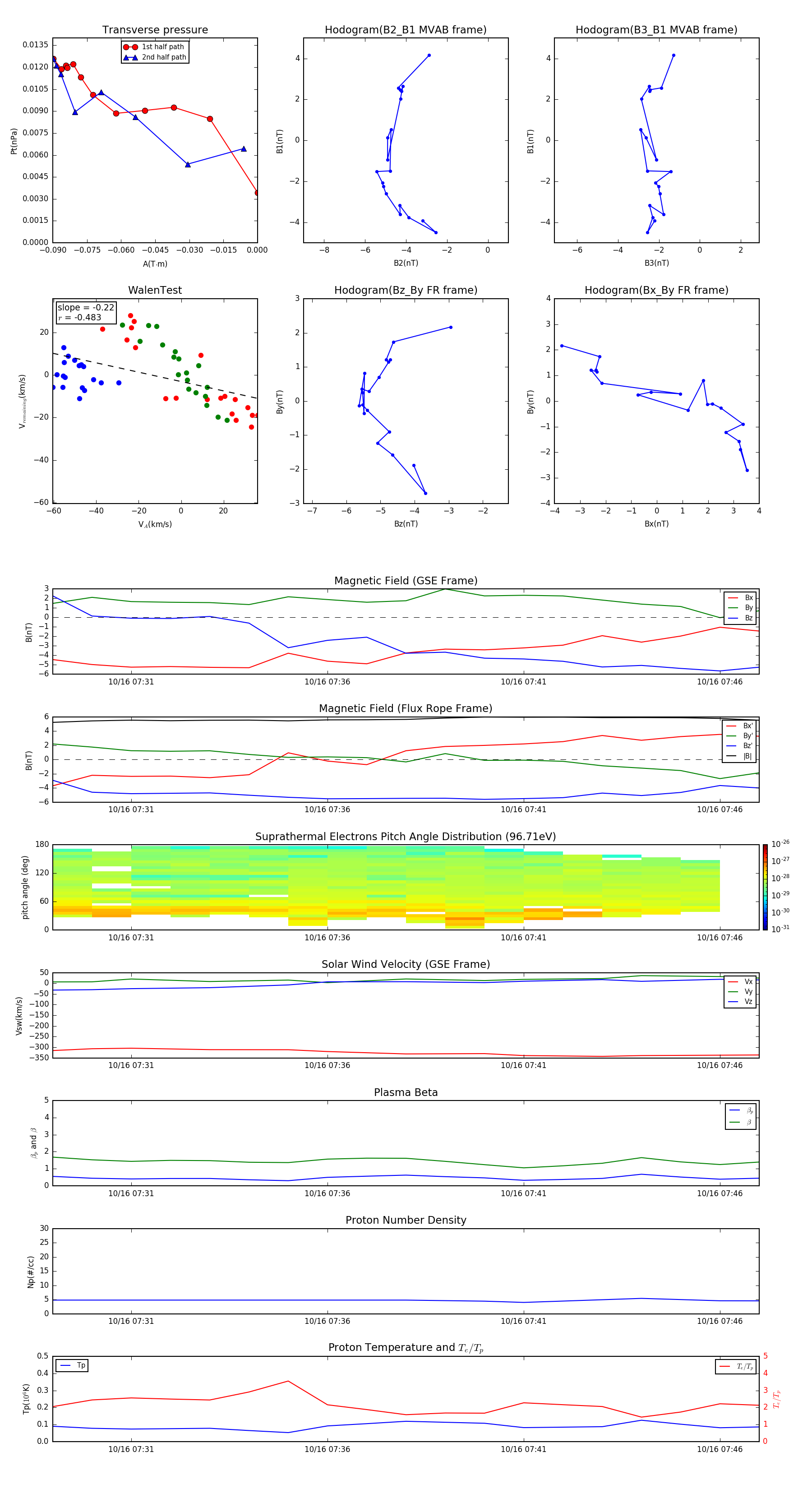Select the Te/Tp legend entry
This screenshot has width=812, height=1489.
(736, 1366)
